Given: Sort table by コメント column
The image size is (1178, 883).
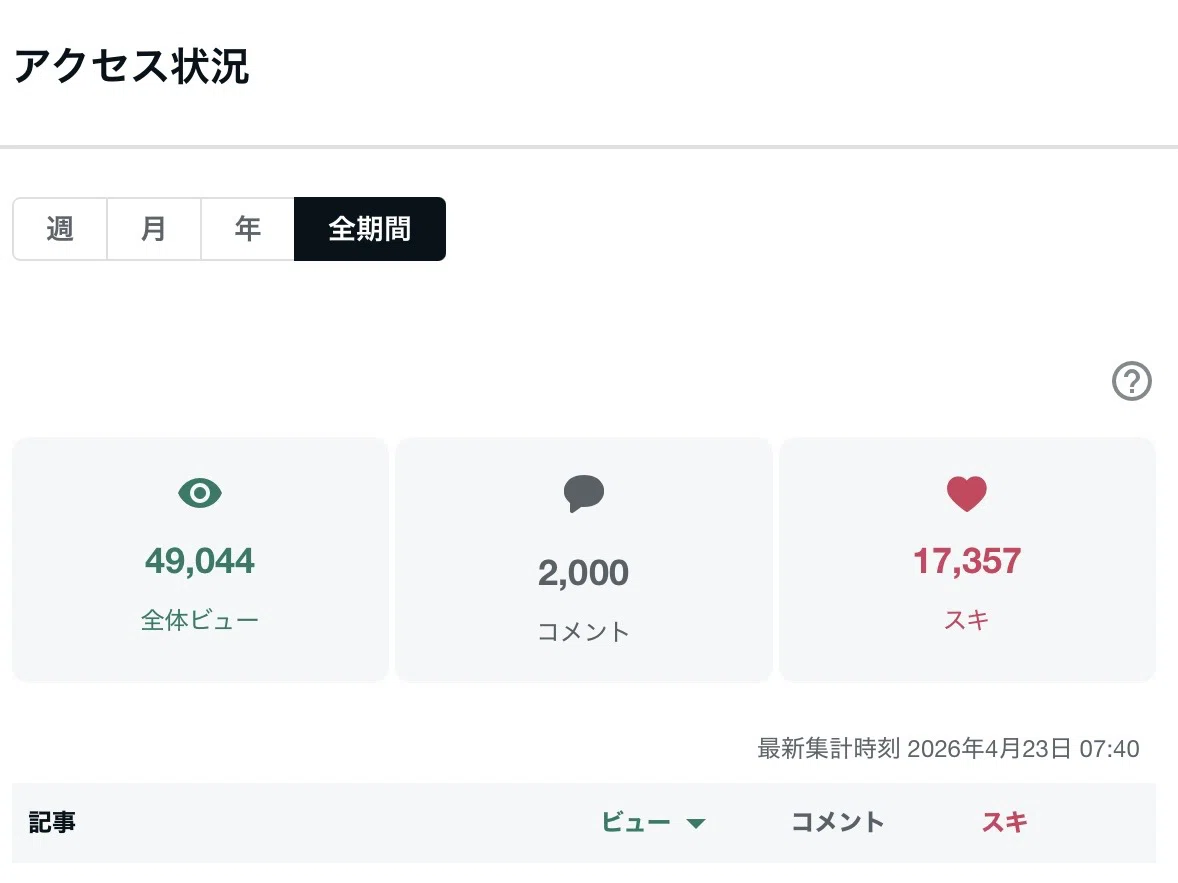Looking at the screenshot, I should point(838,822).
